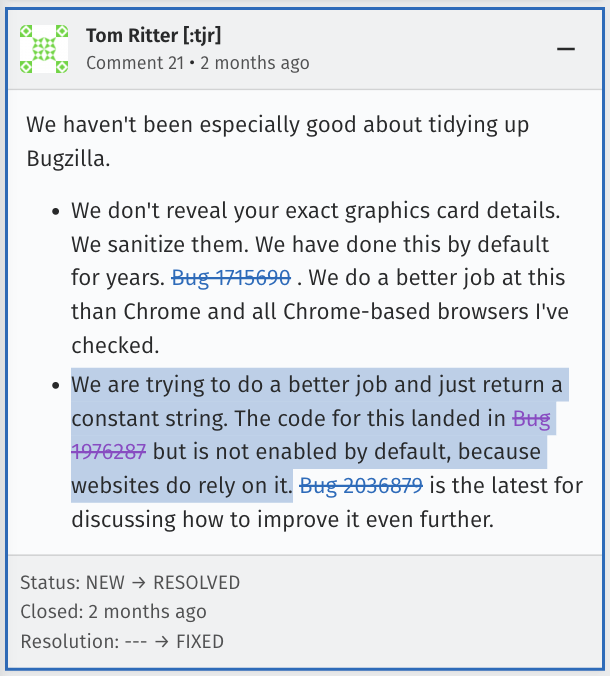Click the word Bugzilla in the comment
The height and width of the screenshot is (676, 610).
[68, 159]
